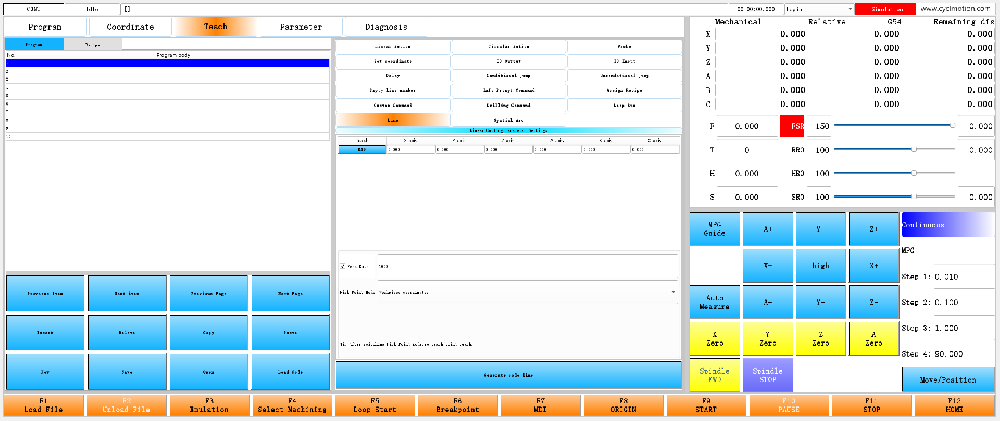
Task: Click the MPG Guide button
Action: (x=715, y=228)
